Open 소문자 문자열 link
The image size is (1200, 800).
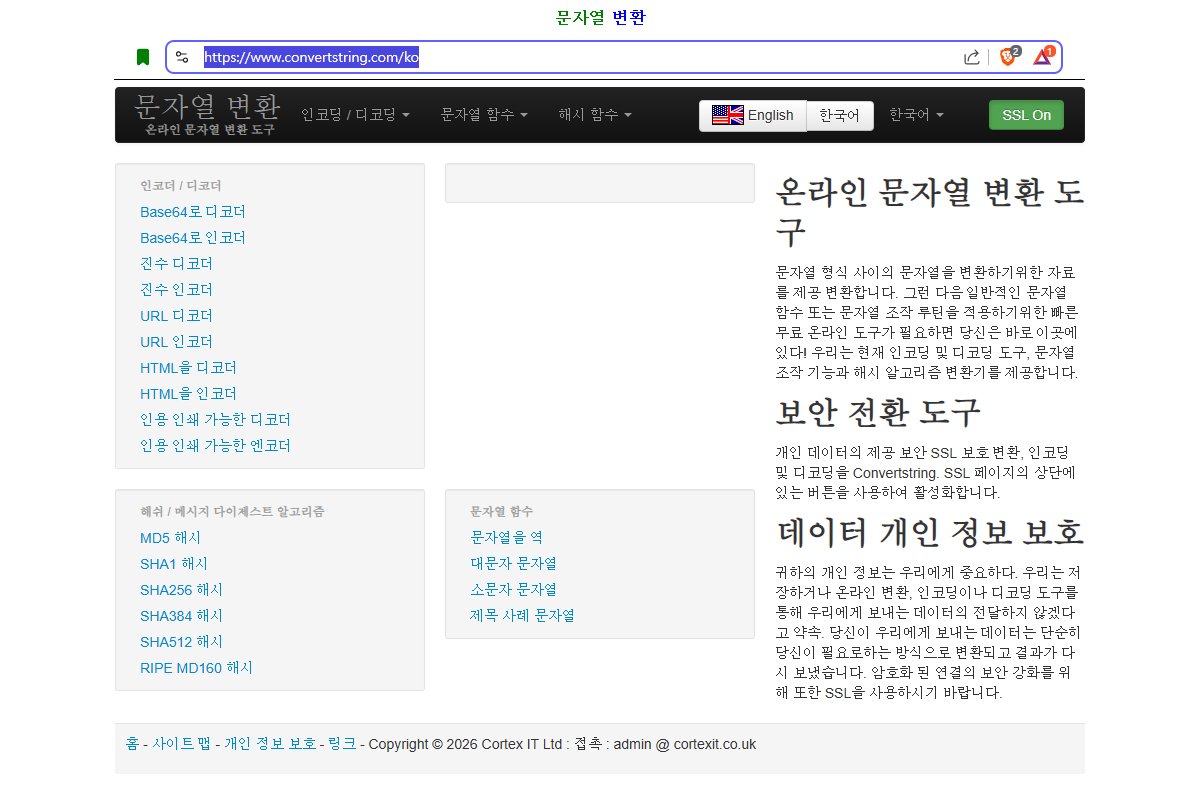click(x=513, y=590)
